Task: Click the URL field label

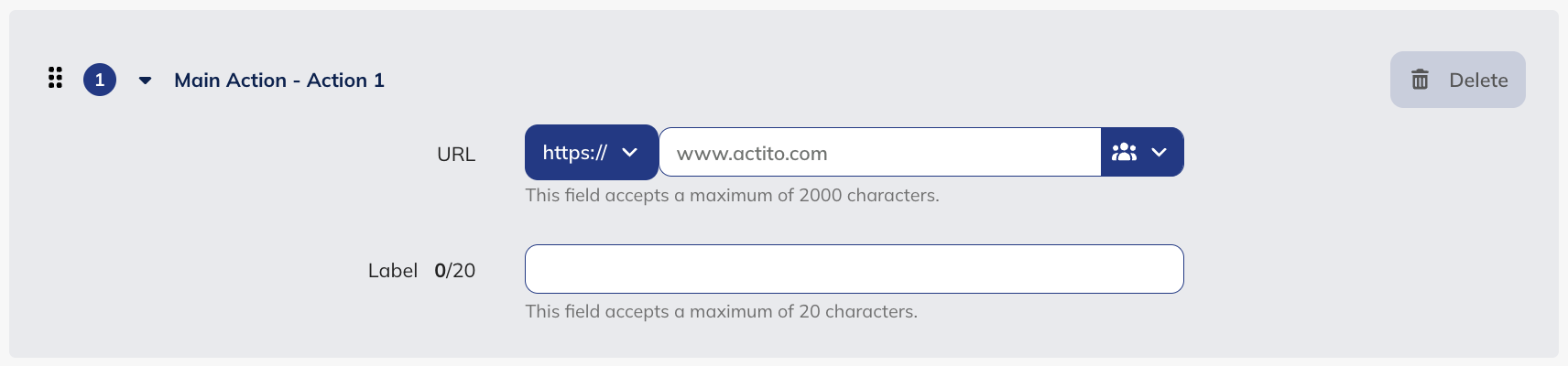Action: tap(456, 155)
